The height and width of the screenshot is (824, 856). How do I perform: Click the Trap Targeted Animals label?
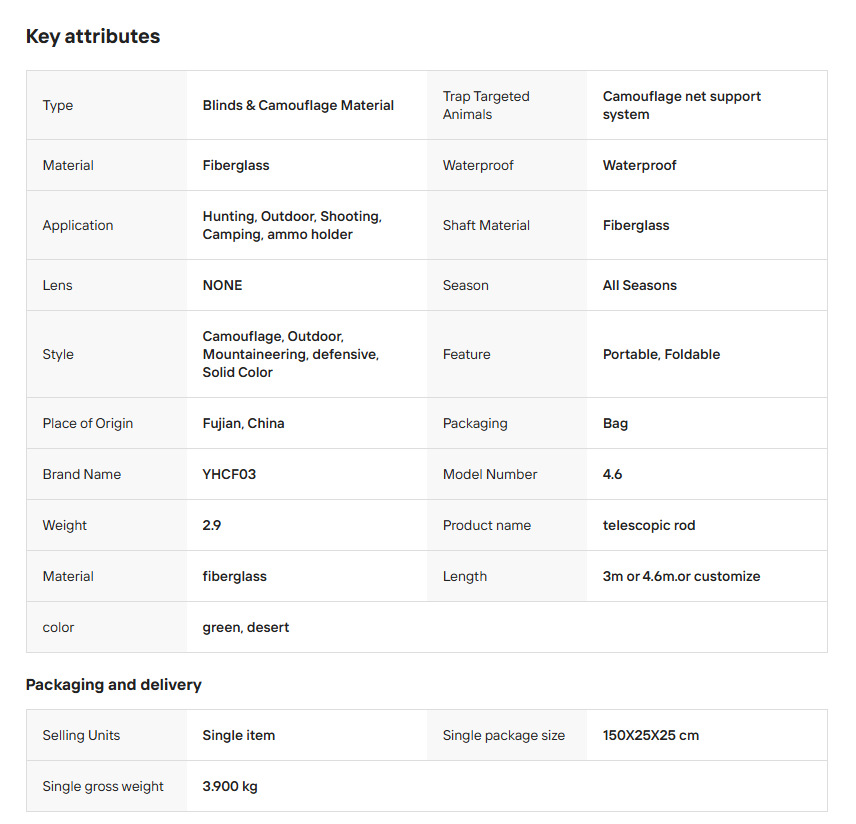(x=486, y=105)
